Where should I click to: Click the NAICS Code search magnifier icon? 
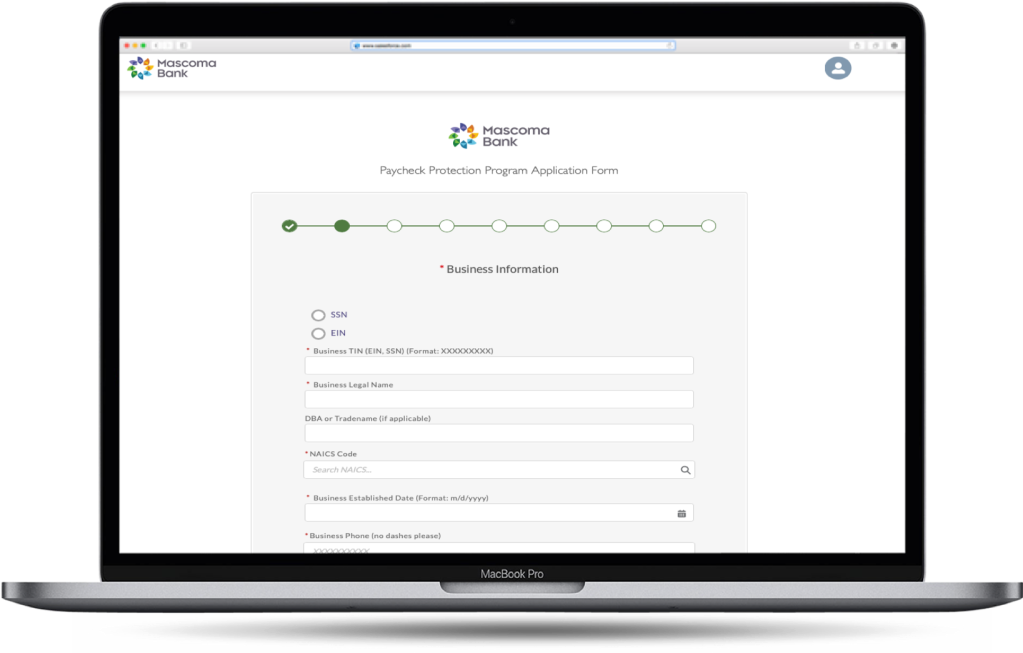coord(685,470)
